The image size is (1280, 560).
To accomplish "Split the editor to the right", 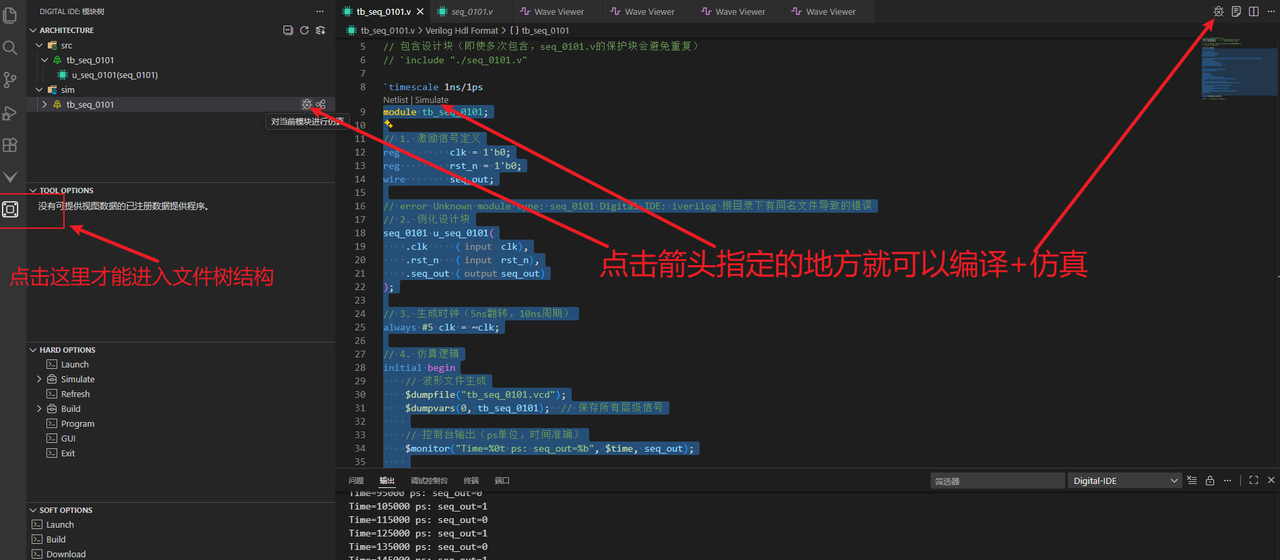I will [1254, 12].
